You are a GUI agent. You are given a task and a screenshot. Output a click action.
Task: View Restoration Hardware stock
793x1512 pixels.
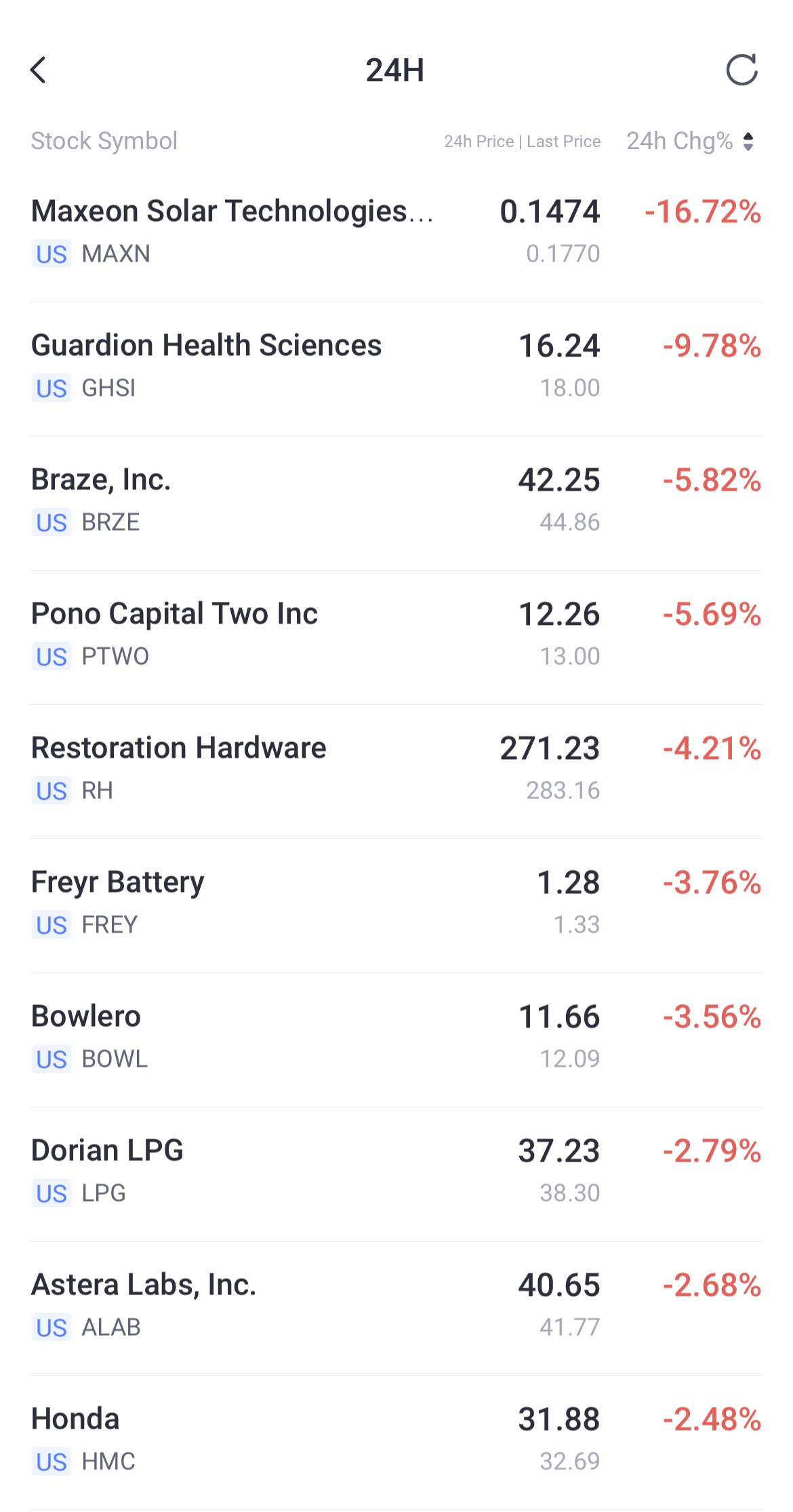point(179,748)
